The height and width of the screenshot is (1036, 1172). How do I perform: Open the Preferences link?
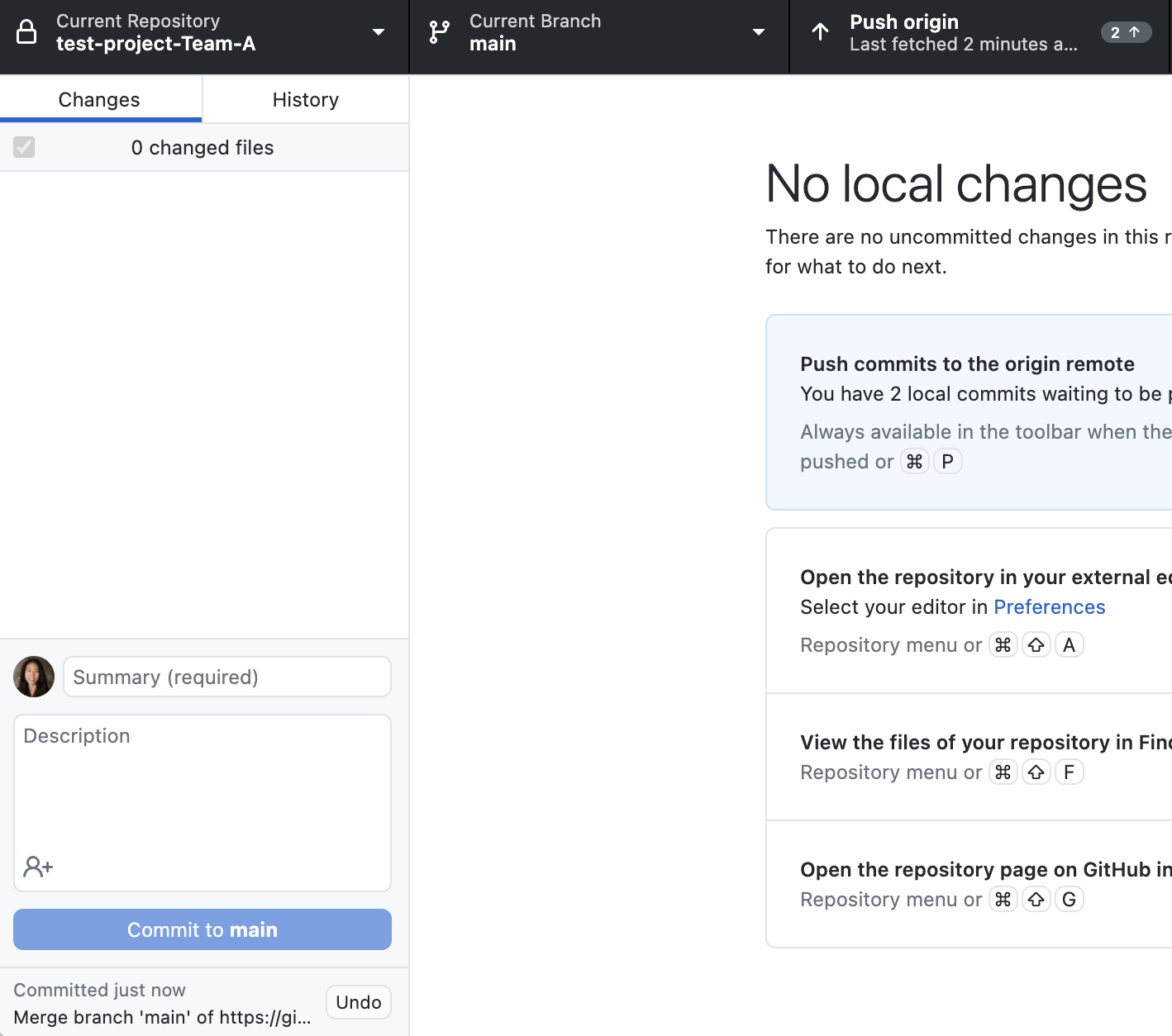point(1049,607)
